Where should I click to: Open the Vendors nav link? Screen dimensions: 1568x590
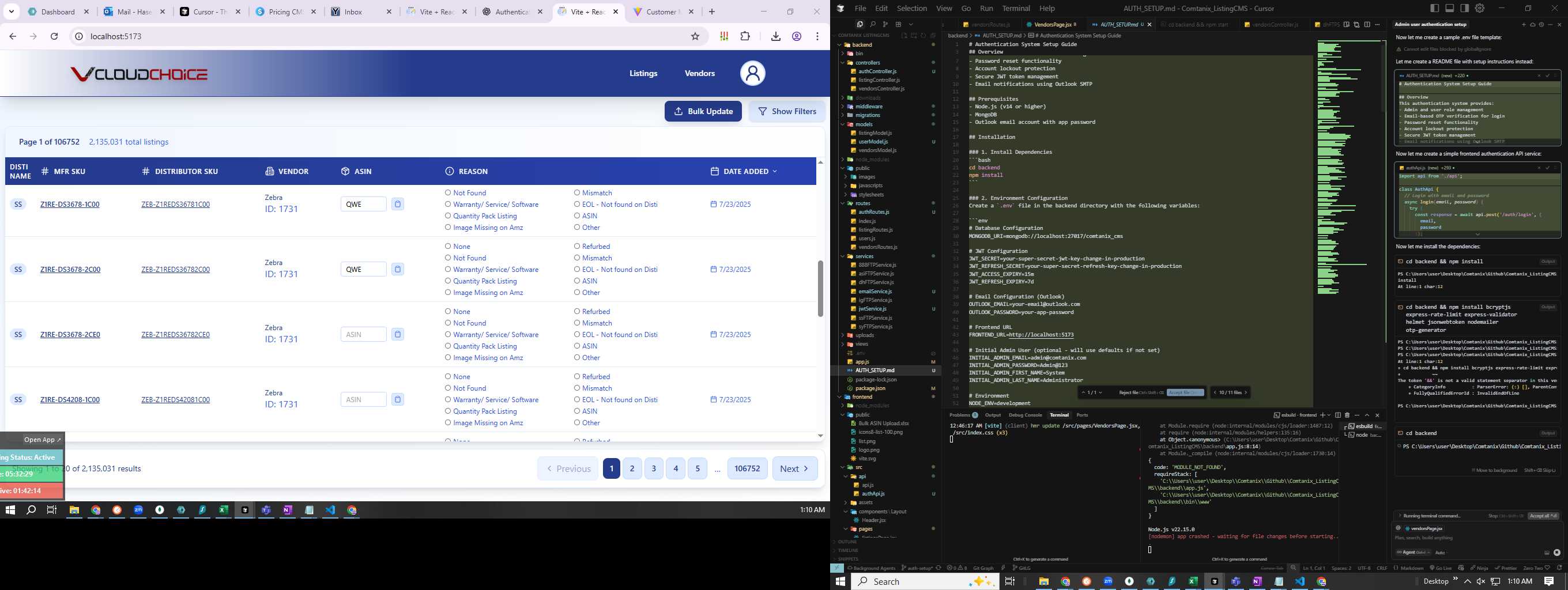(x=699, y=73)
